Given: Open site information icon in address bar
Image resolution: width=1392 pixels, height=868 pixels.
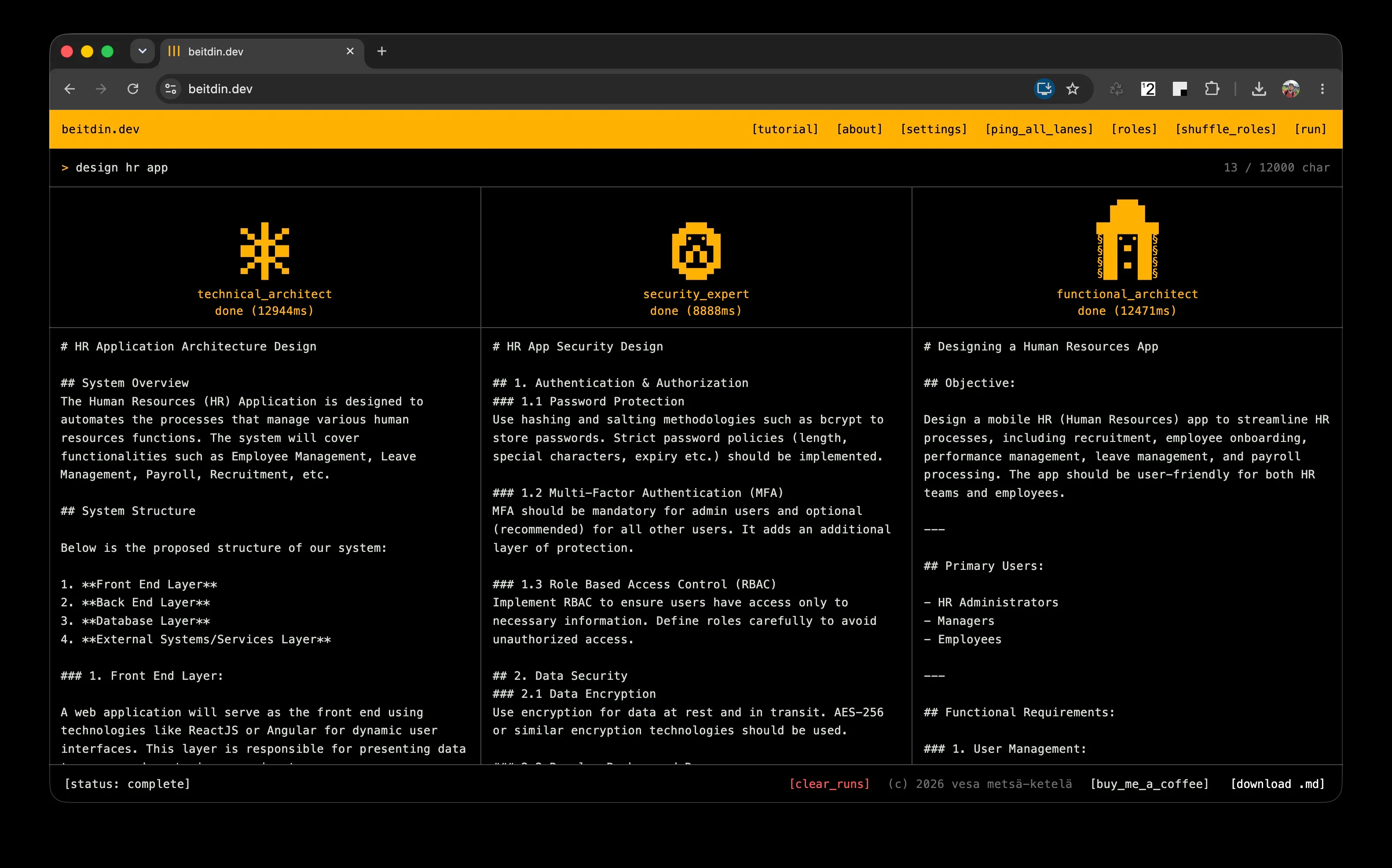Looking at the screenshot, I should 171,89.
